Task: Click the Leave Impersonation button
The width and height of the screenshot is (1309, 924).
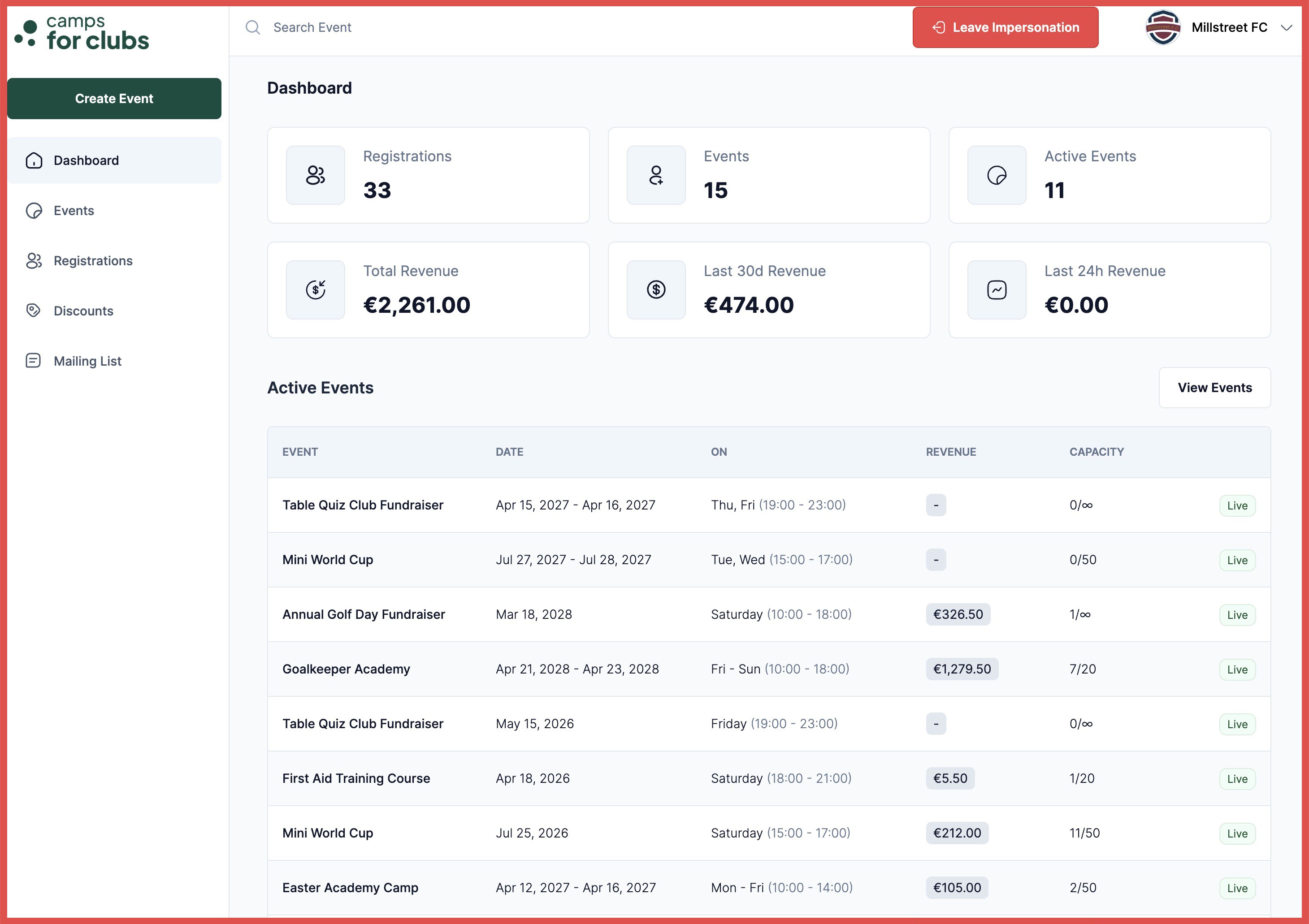Action: [1005, 27]
